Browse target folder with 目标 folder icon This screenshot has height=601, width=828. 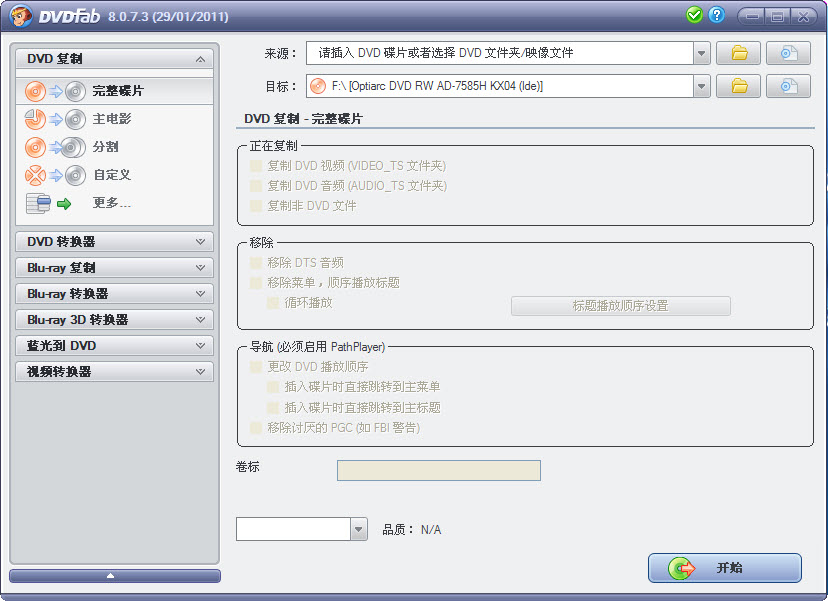pos(739,86)
